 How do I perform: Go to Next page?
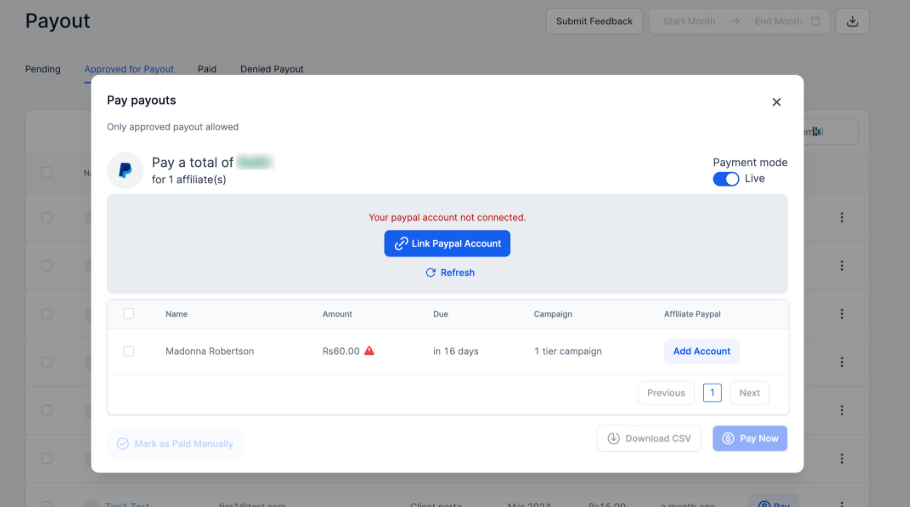click(x=749, y=393)
